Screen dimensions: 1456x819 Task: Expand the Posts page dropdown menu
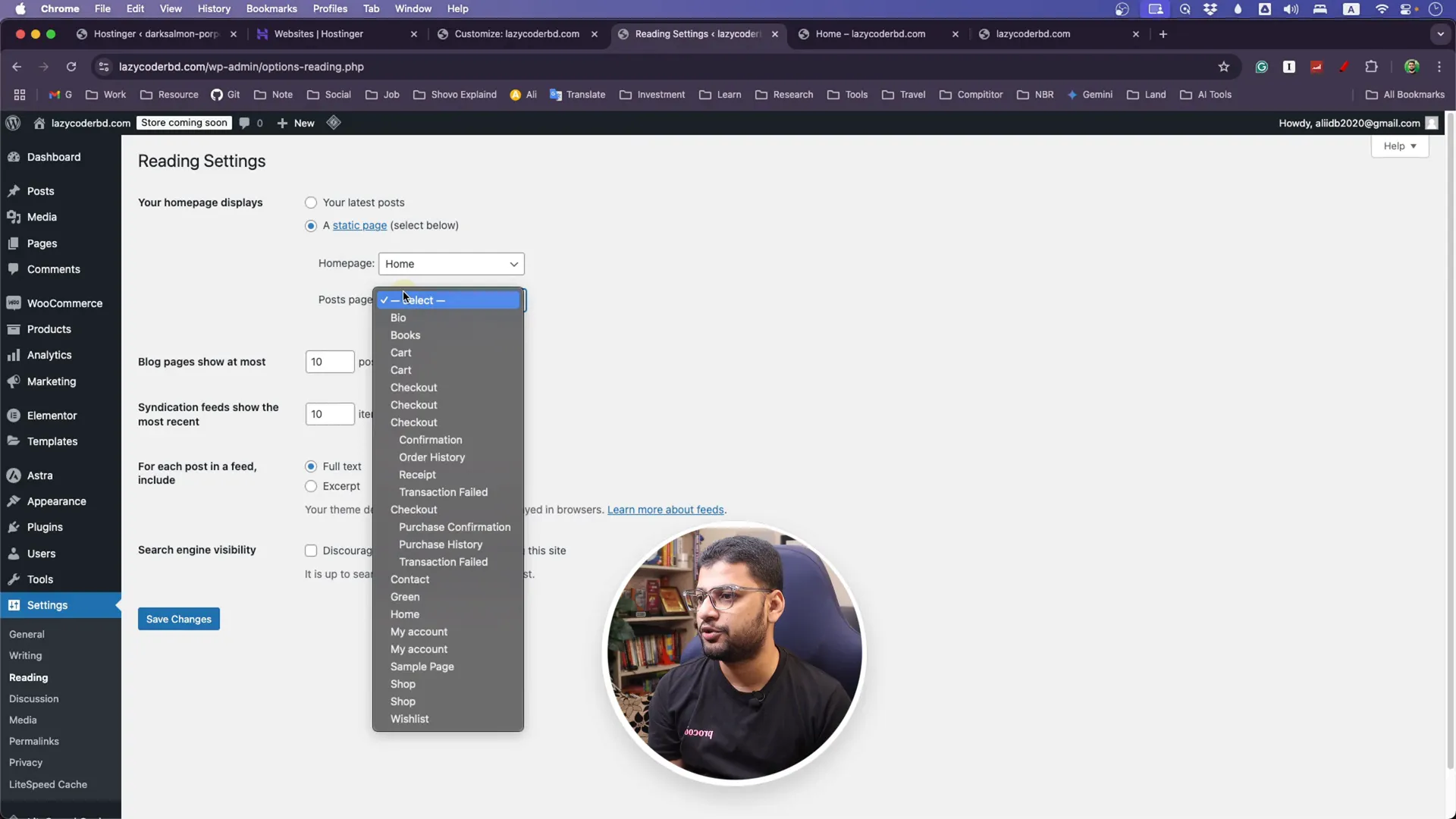coord(450,298)
